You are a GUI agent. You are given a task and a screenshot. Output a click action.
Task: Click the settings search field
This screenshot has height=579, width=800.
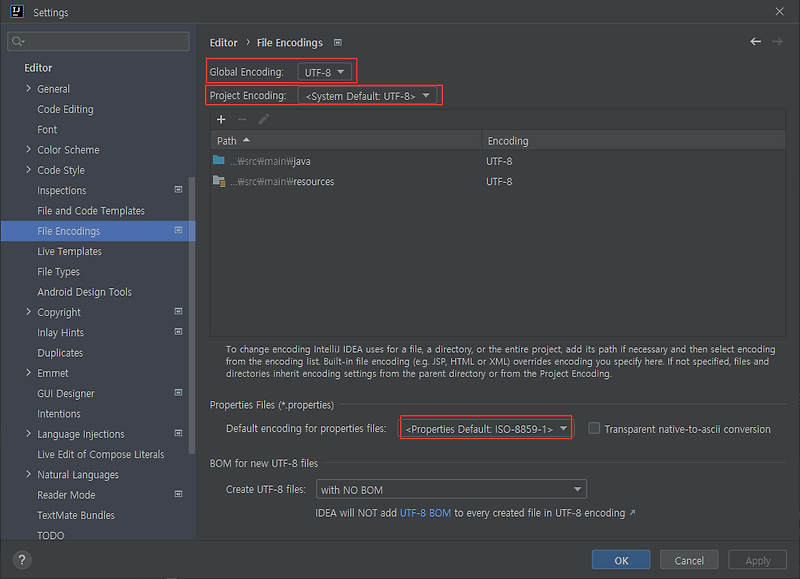[x=97, y=41]
